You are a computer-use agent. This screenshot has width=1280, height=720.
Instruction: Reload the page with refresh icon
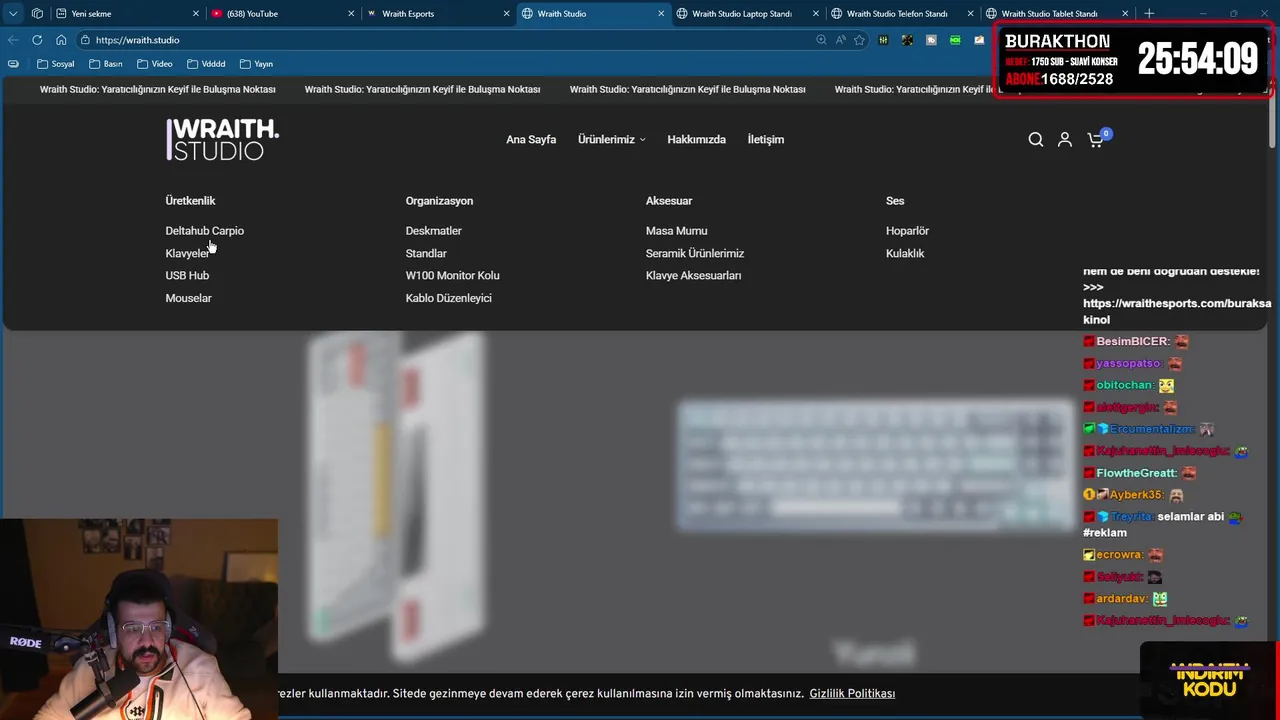click(x=37, y=40)
